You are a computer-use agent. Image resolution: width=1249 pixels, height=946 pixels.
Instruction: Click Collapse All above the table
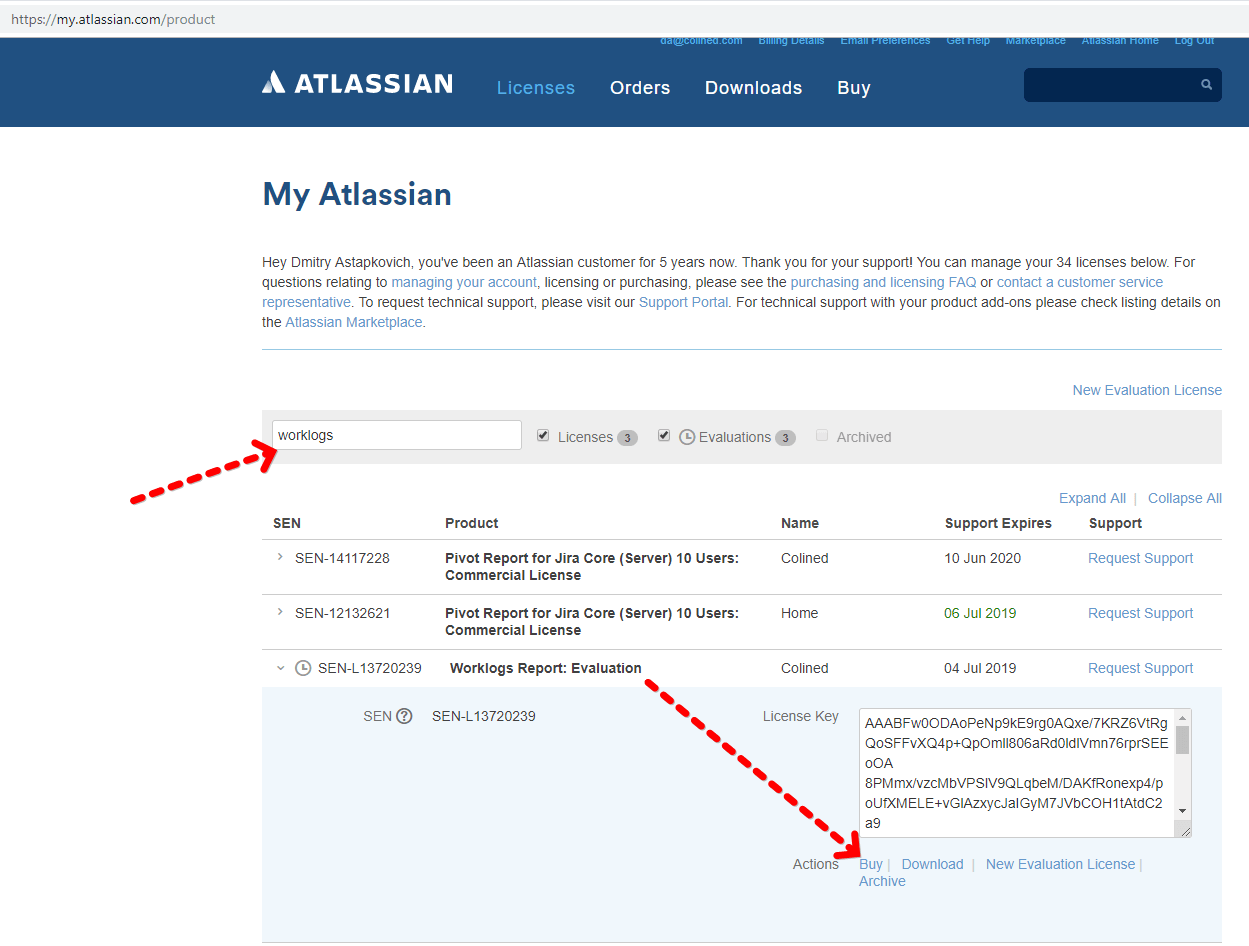tap(1185, 498)
